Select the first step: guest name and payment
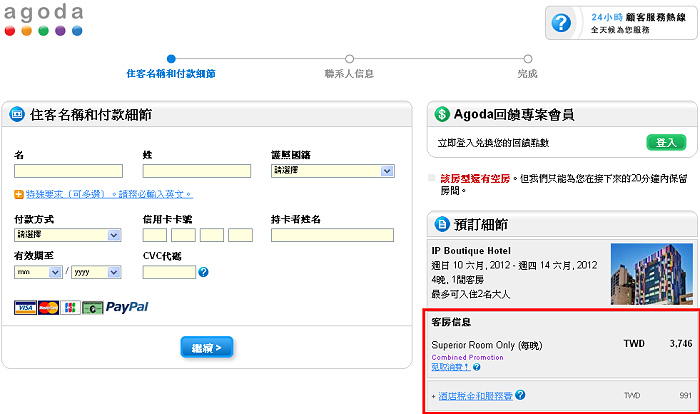700x414 pixels. pyautogui.click(x=171, y=67)
